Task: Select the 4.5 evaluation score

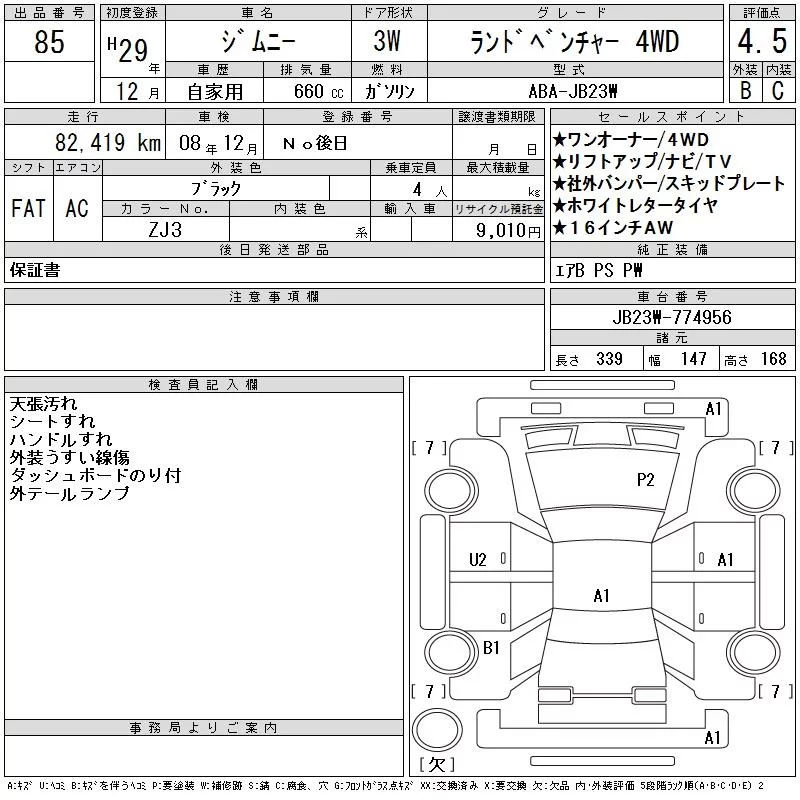Action: click(x=762, y=41)
